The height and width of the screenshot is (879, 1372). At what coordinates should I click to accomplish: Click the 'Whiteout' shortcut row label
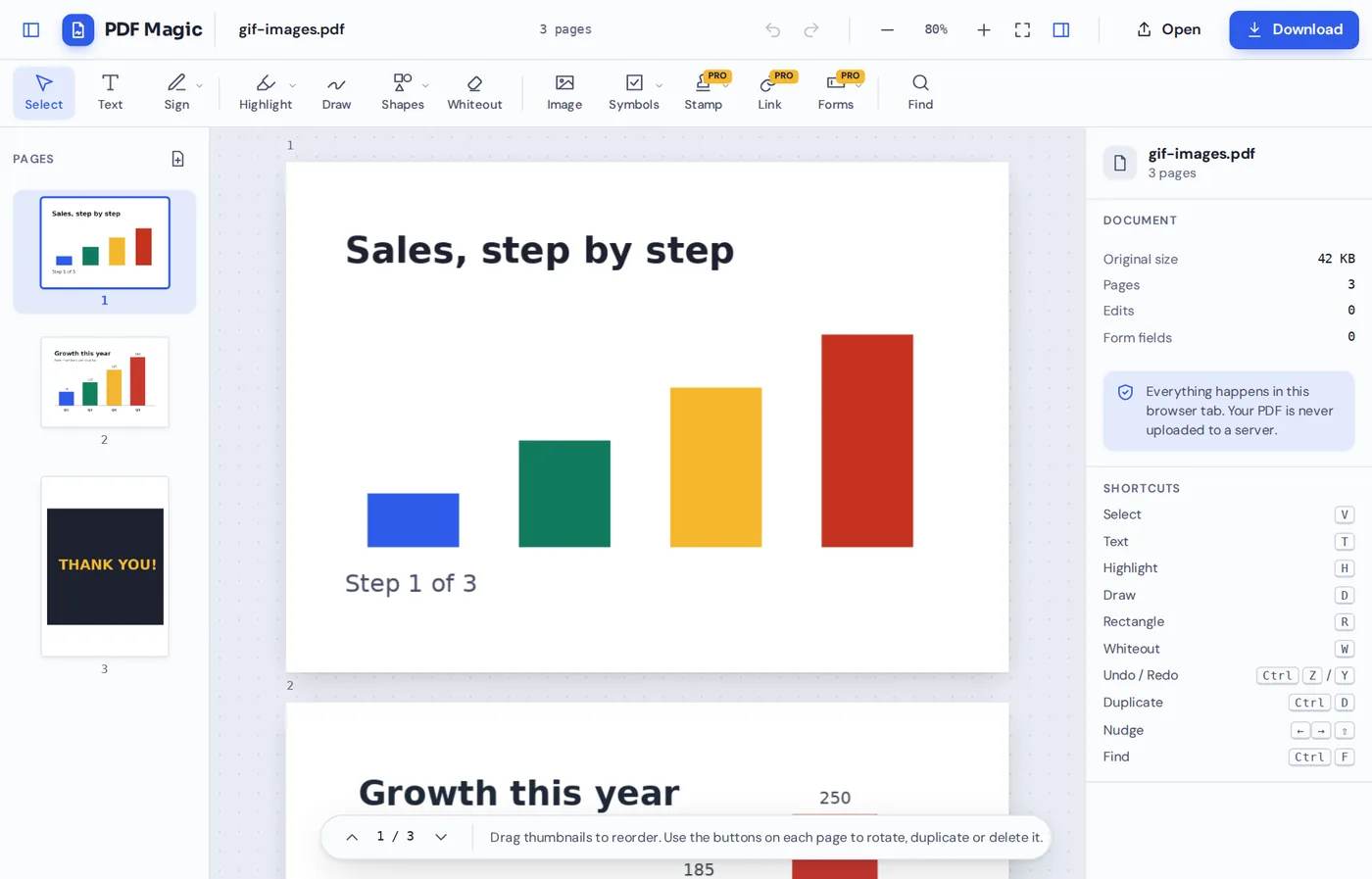tap(1132, 649)
